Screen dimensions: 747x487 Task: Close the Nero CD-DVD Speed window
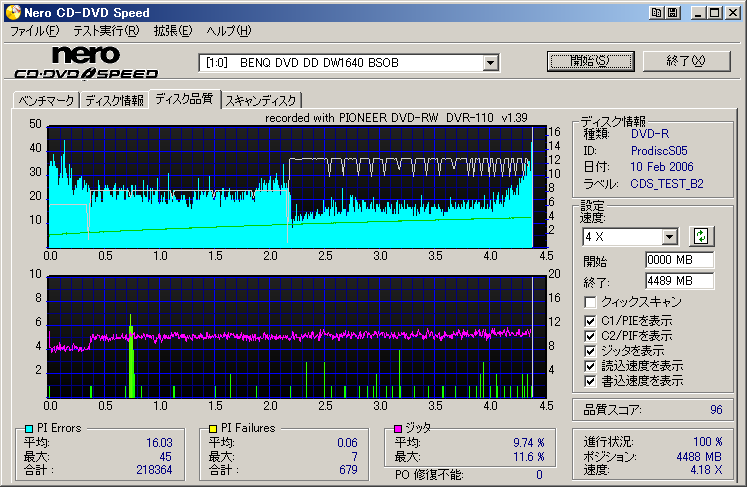pyautogui.click(x=732, y=13)
